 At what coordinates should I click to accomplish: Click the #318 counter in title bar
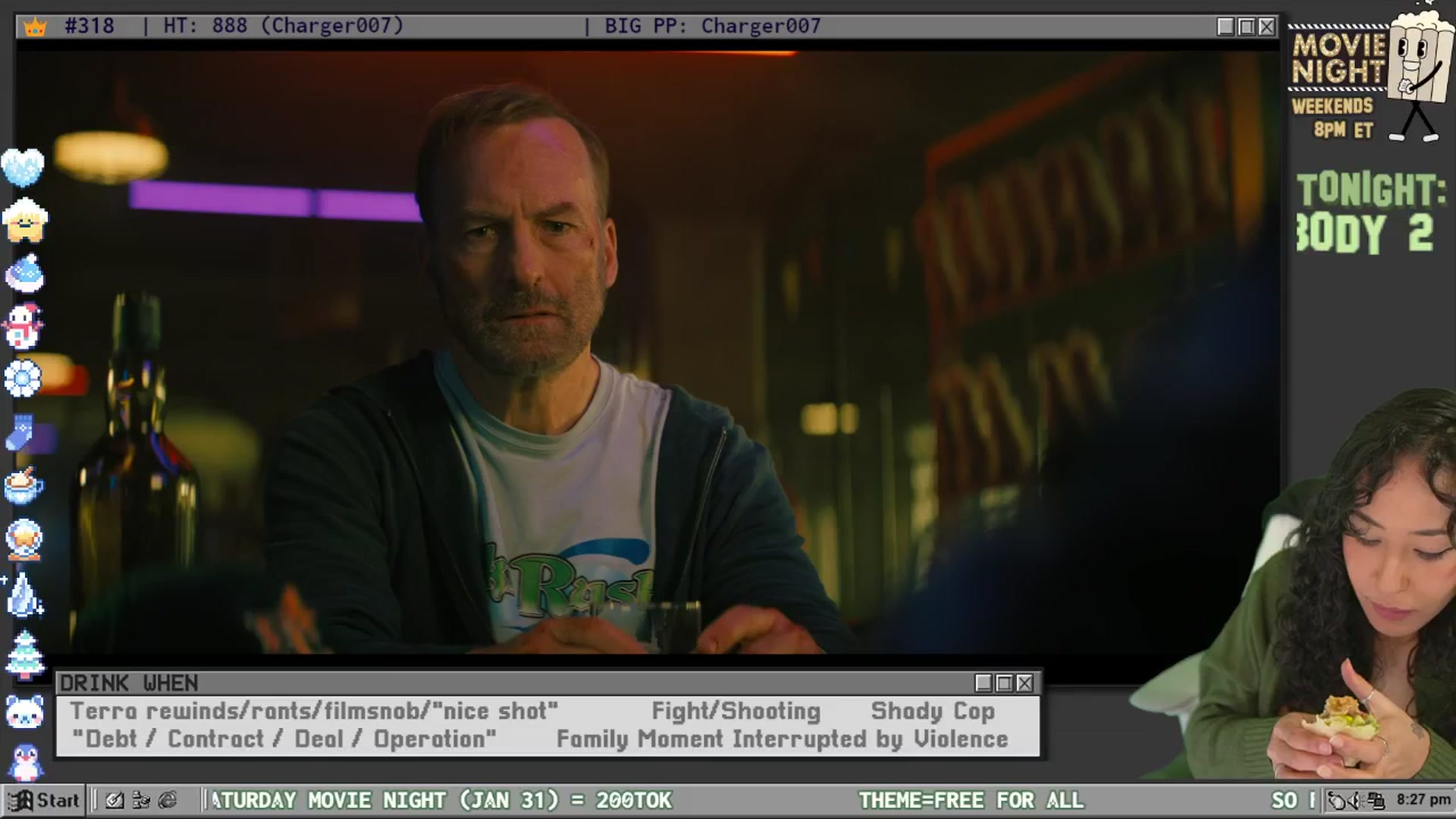(89, 26)
